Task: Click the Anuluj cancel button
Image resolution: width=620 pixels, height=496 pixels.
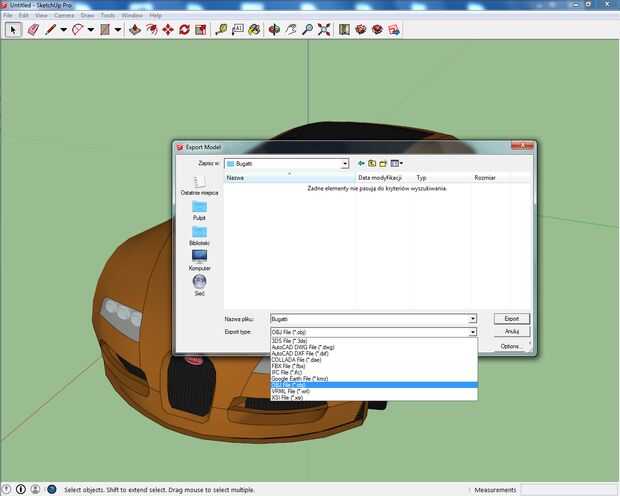Action: (512, 331)
